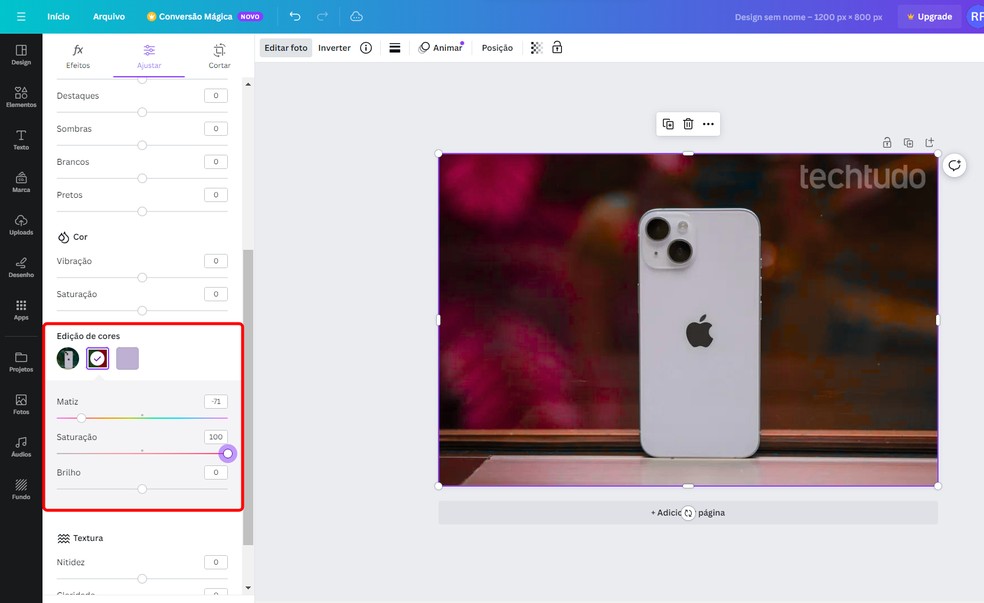984x603 pixels.
Task: Open the Apps sidebar panel
Action: click(x=21, y=310)
